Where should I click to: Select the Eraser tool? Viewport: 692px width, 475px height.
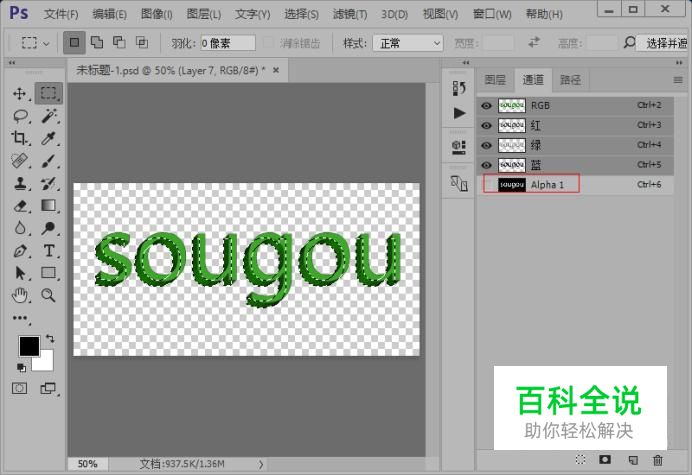pos(20,206)
